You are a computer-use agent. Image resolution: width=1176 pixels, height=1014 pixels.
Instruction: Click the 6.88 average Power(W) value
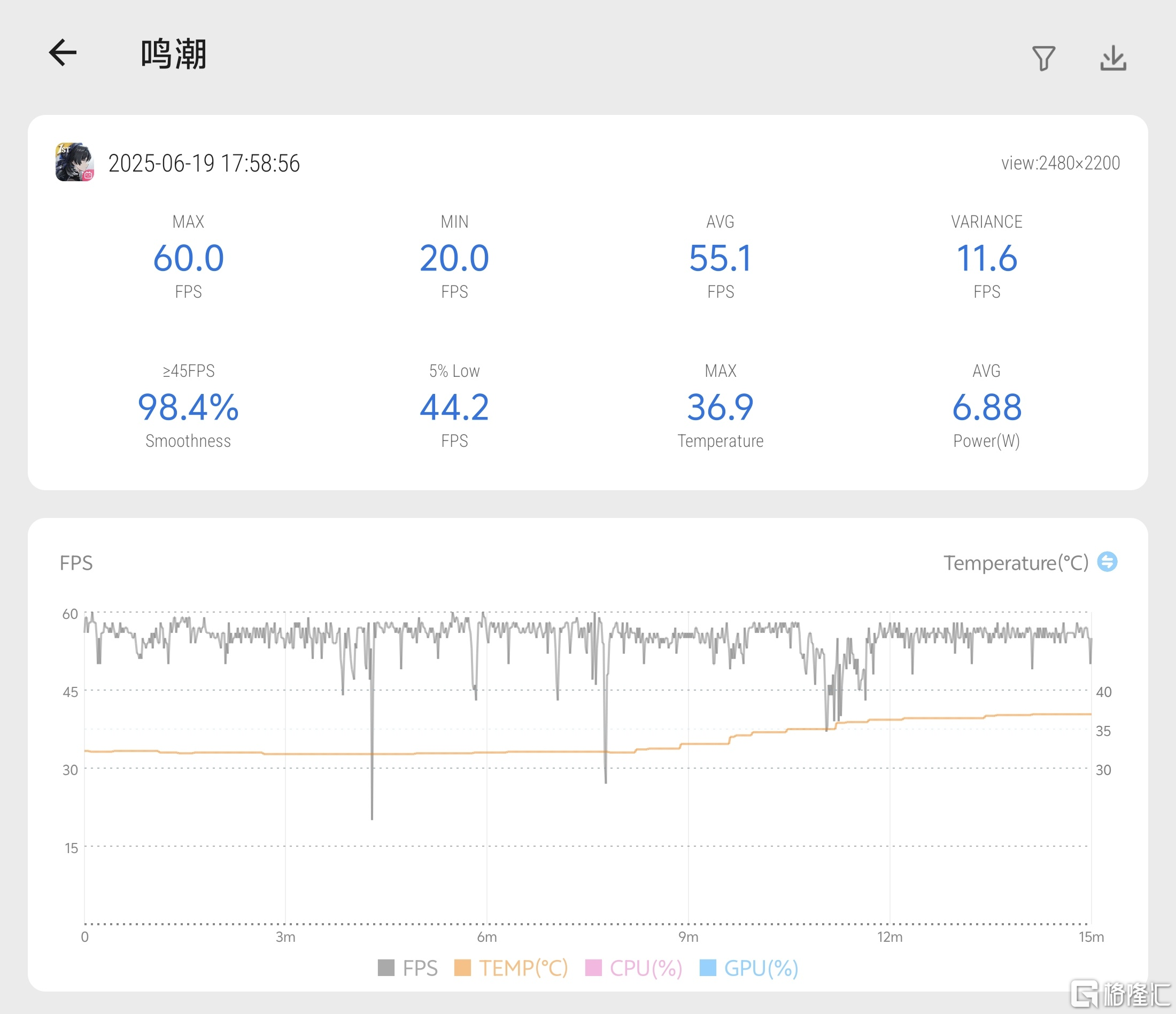(986, 407)
